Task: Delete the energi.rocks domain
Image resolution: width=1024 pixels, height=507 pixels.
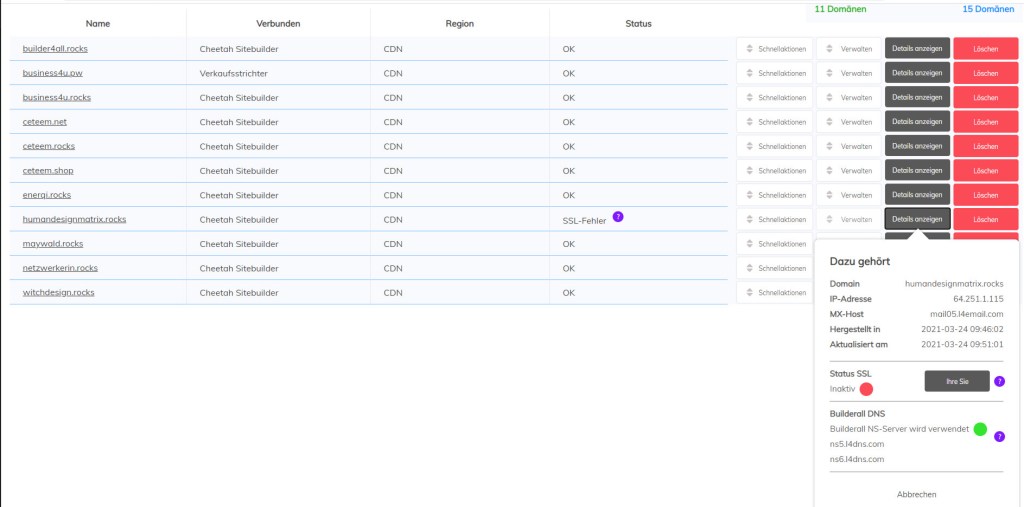Action: click(x=985, y=195)
